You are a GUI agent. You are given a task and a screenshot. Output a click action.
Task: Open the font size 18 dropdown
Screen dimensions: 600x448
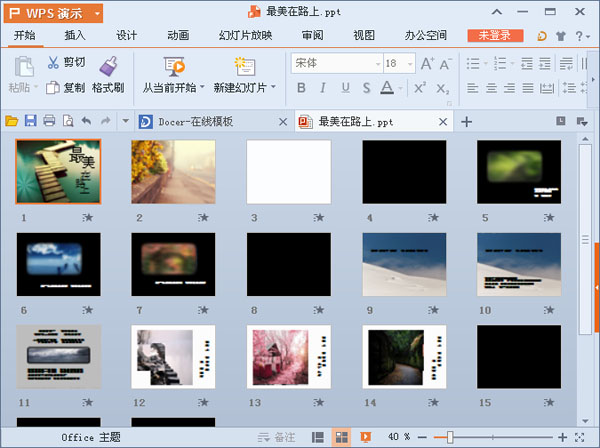[410, 64]
